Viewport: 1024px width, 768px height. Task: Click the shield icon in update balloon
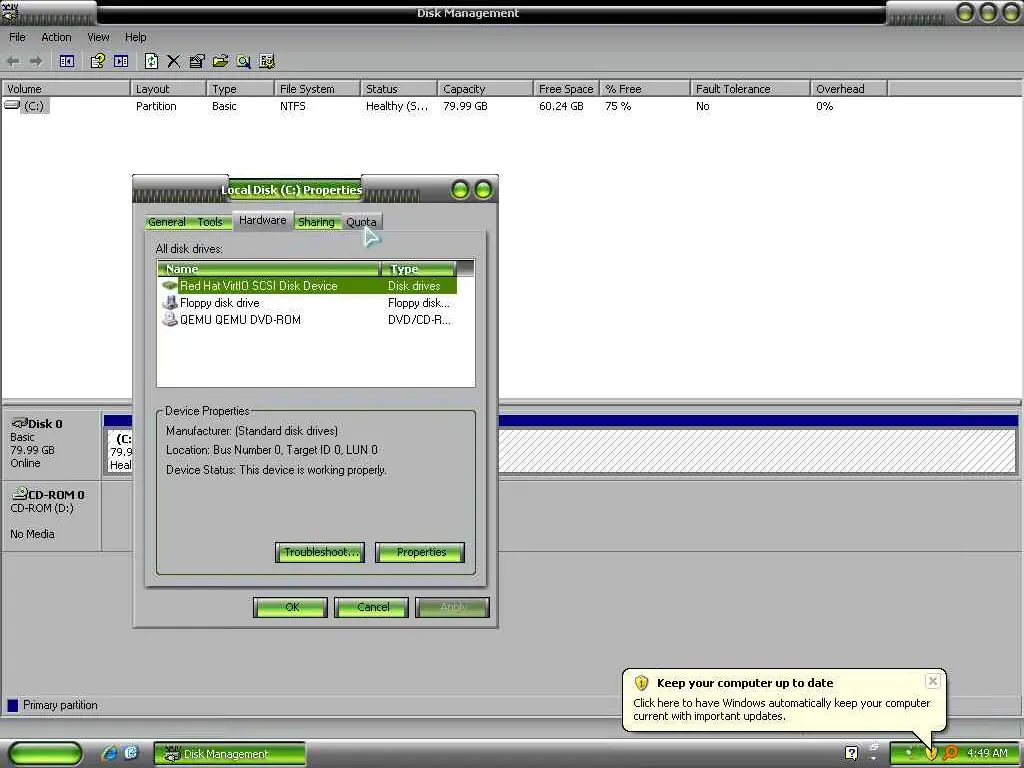click(x=641, y=683)
